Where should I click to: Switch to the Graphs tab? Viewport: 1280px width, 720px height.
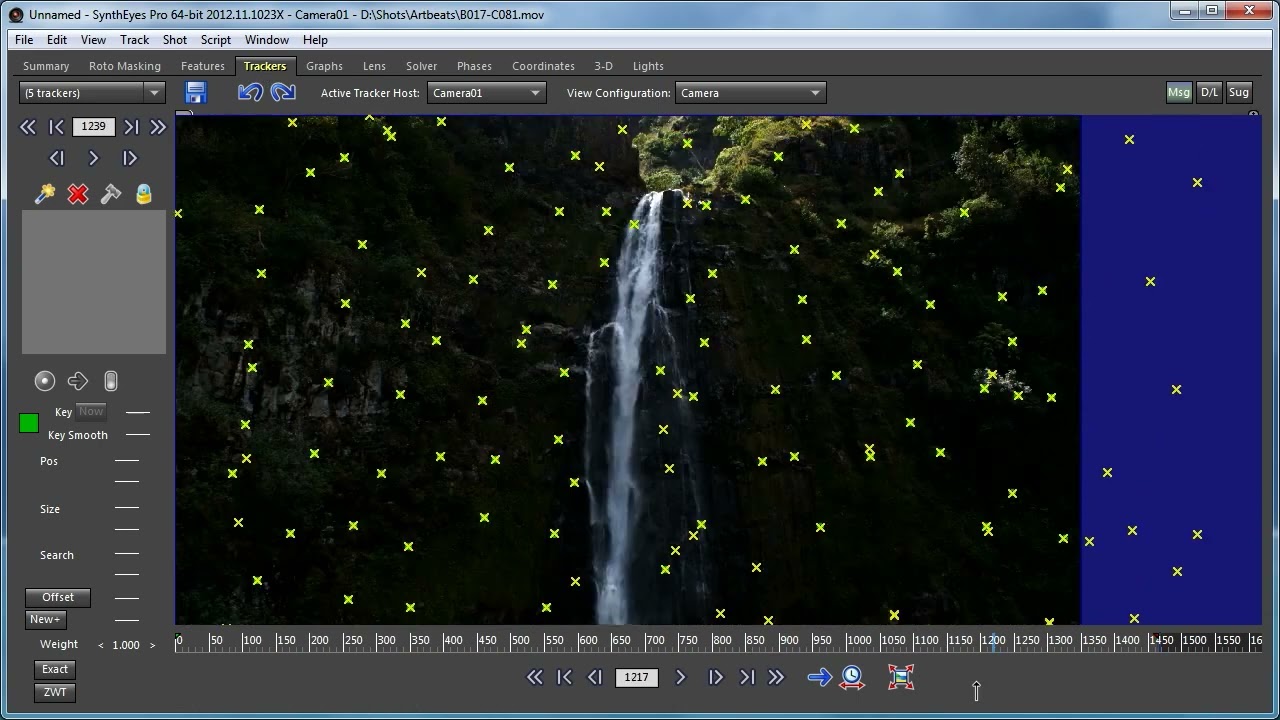click(324, 66)
